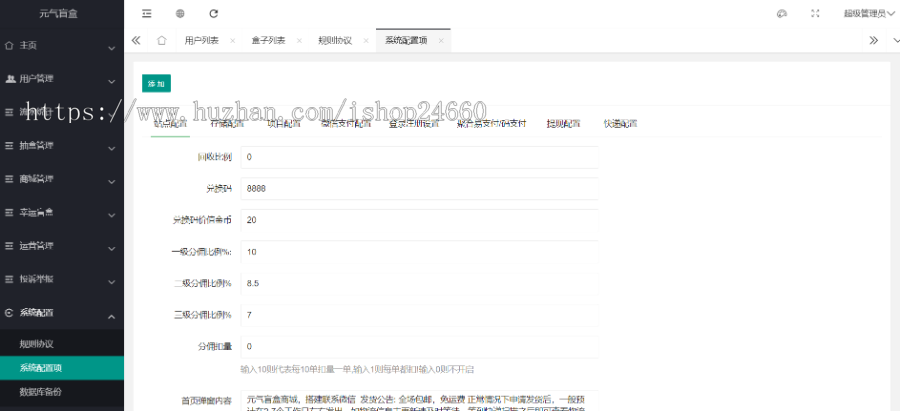Screen dimensions: 900x411
Task: Click the 系统配置 icon in sidebar
Action: pyautogui.click(x=9, y=313)
